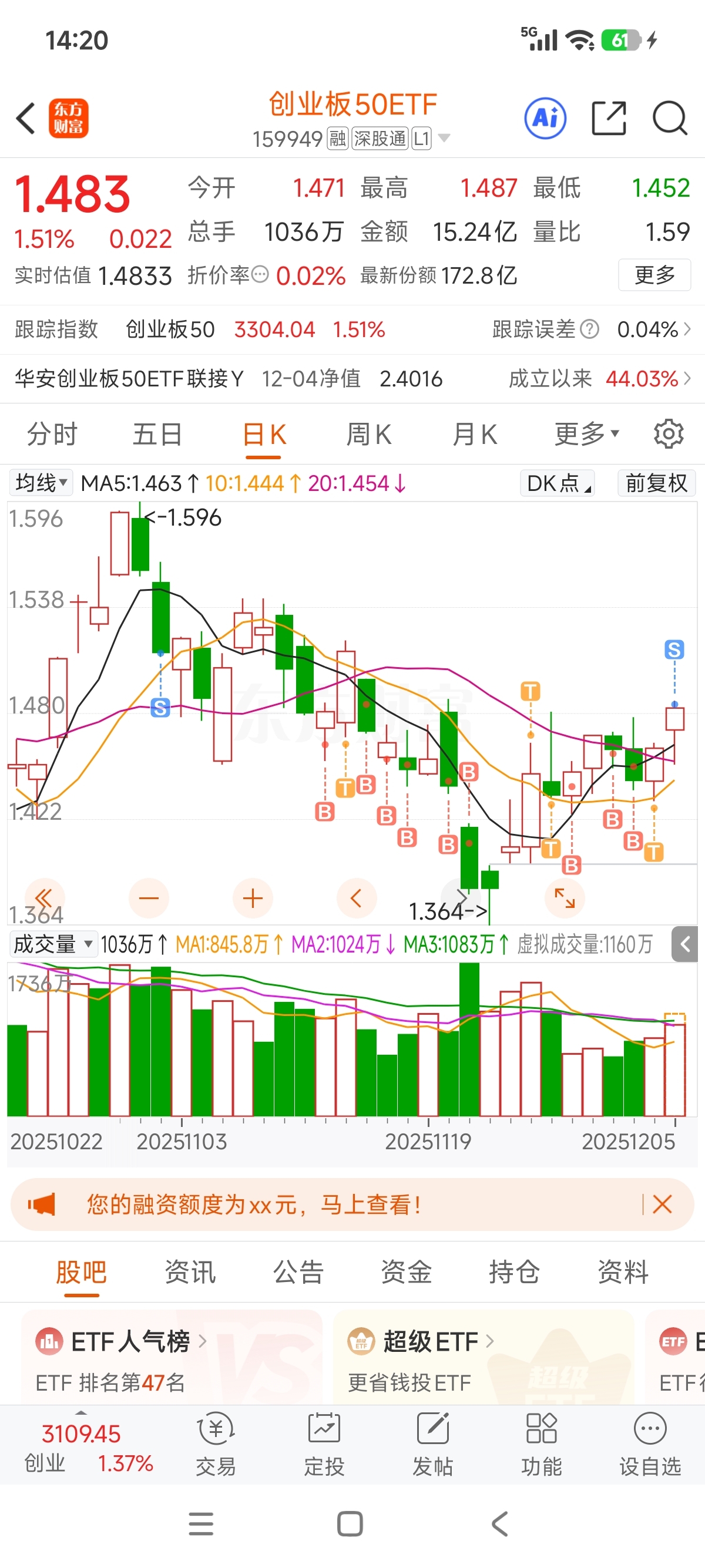Open the 持仓 tab
Viewport: 705px width, 1568px height.
point(515,1271)
